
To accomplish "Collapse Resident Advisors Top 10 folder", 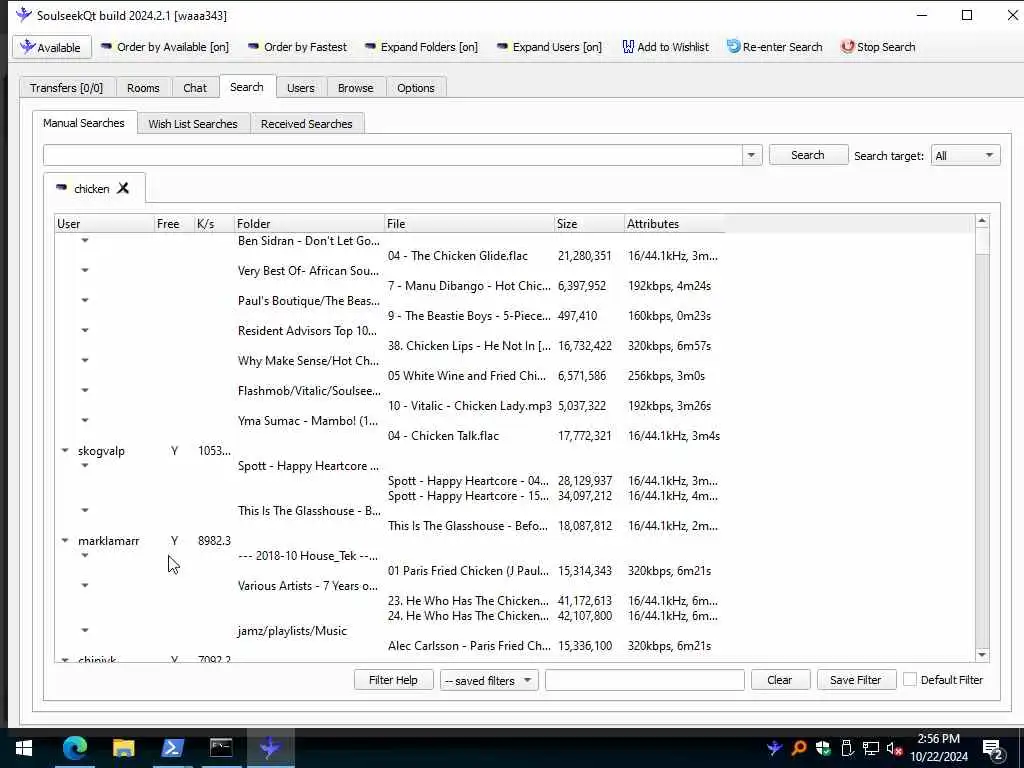I will click(85, 330).
